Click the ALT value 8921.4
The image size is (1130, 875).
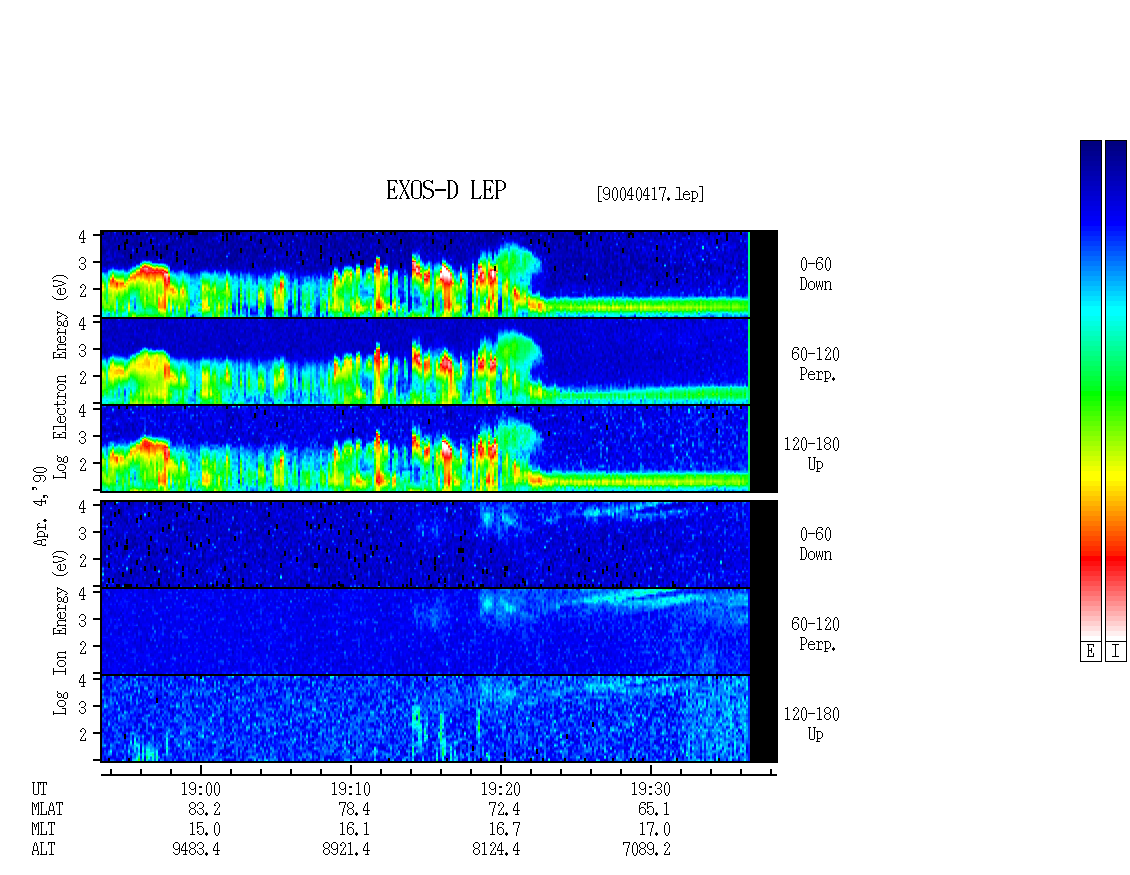tap(347, 850)
